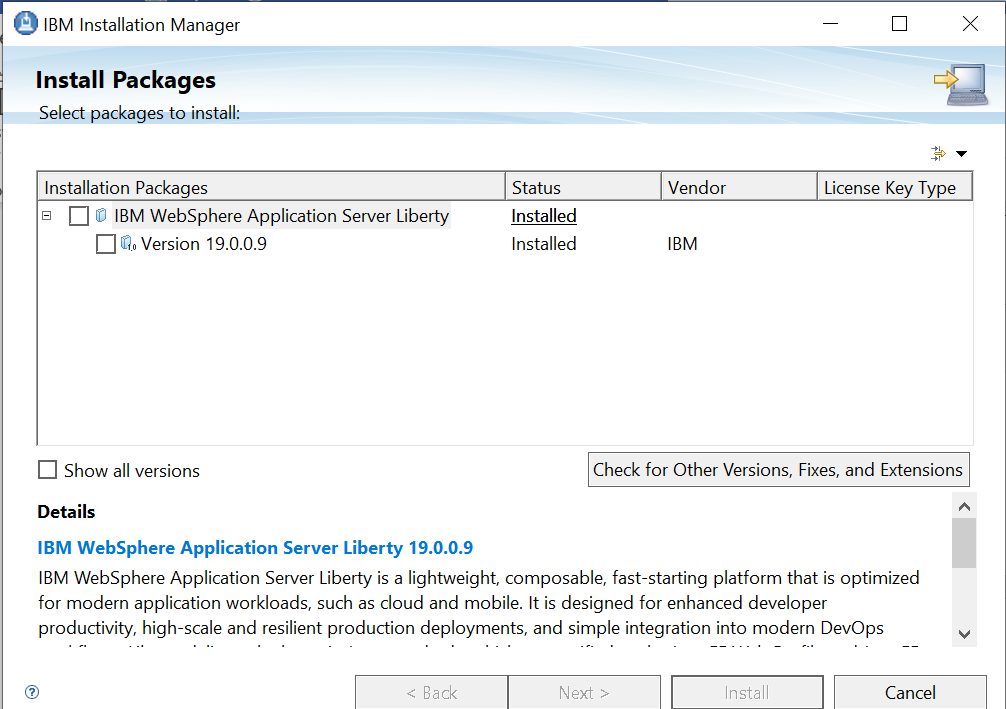Select the IBM WebSphere Application Server Liberty row text

(x=281, y=216)
